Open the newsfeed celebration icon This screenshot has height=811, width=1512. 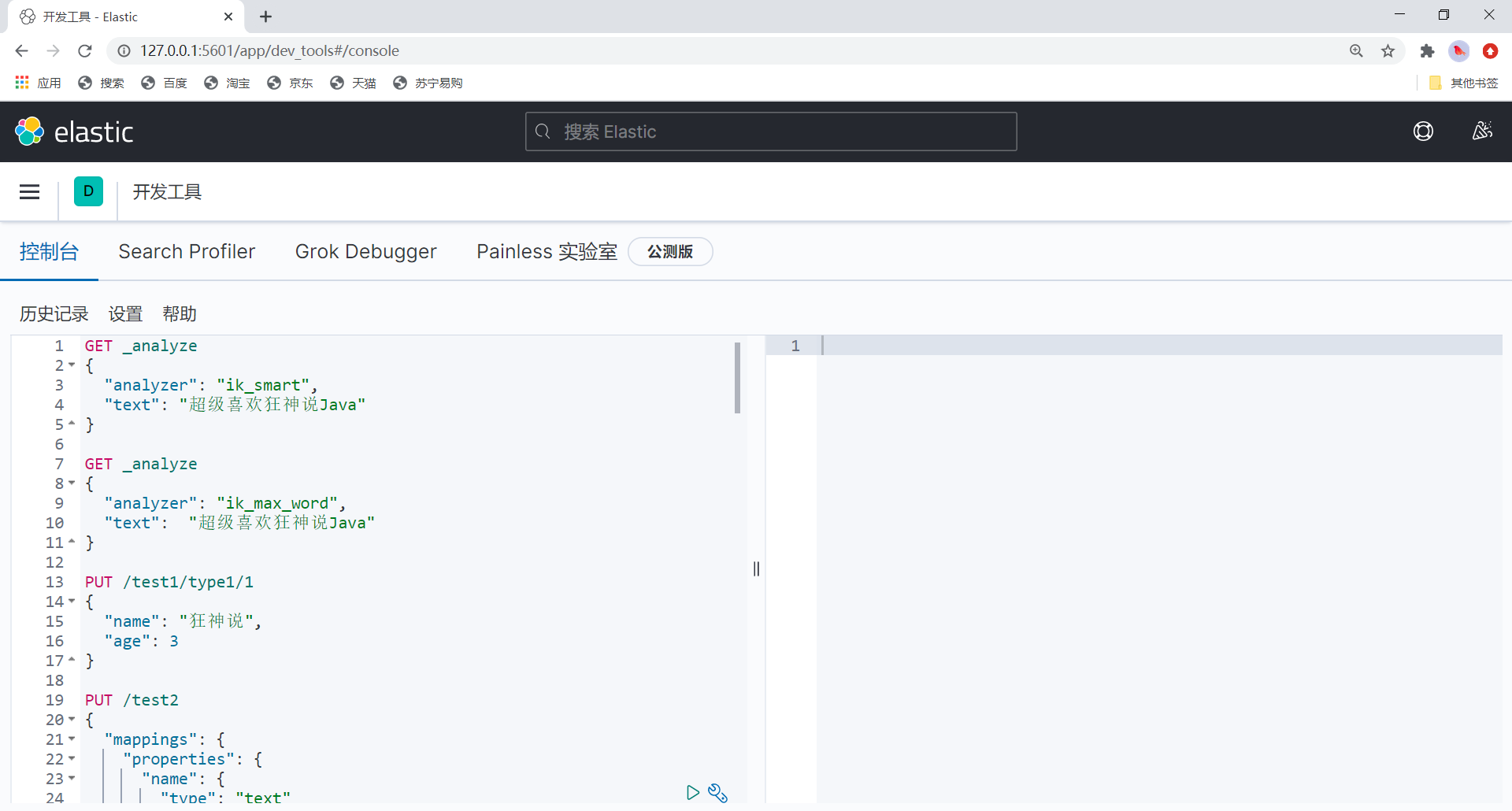click(1482, 131)
